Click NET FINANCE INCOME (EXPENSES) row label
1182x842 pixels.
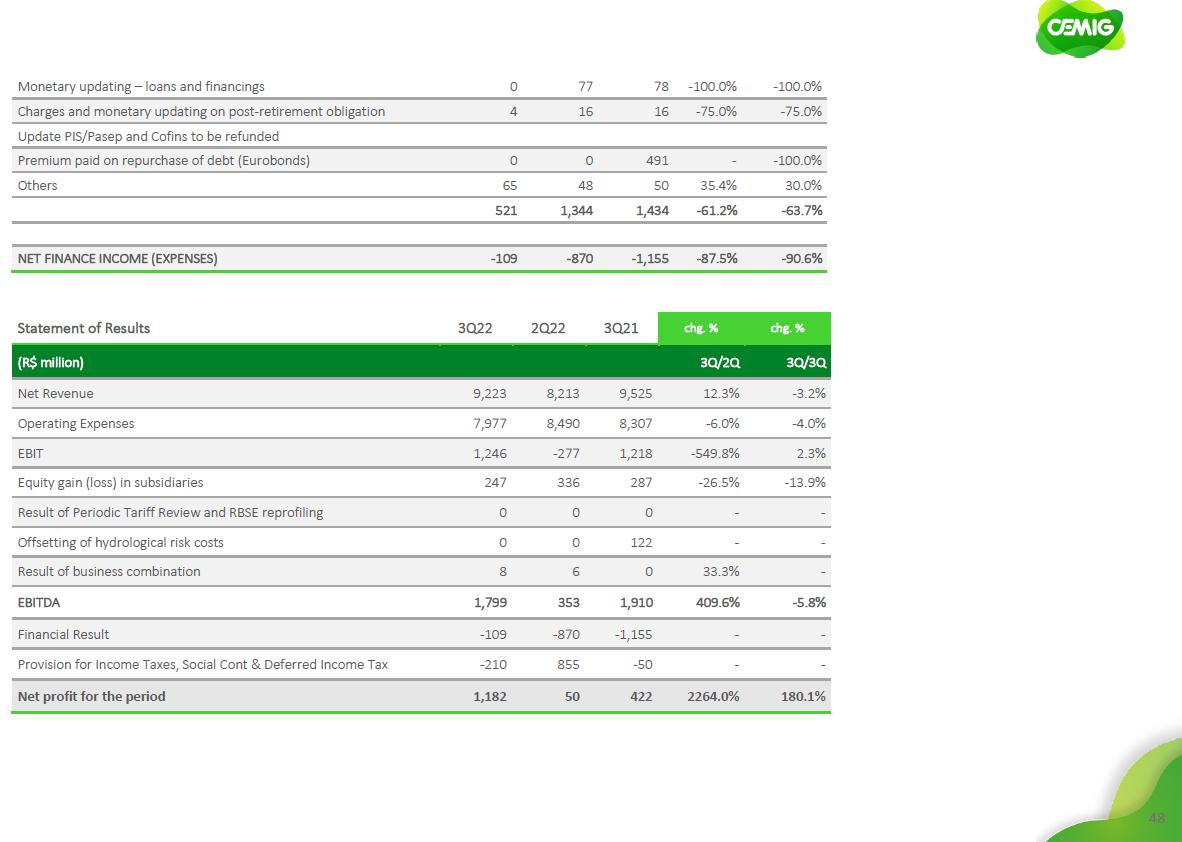tap(118, 258)
